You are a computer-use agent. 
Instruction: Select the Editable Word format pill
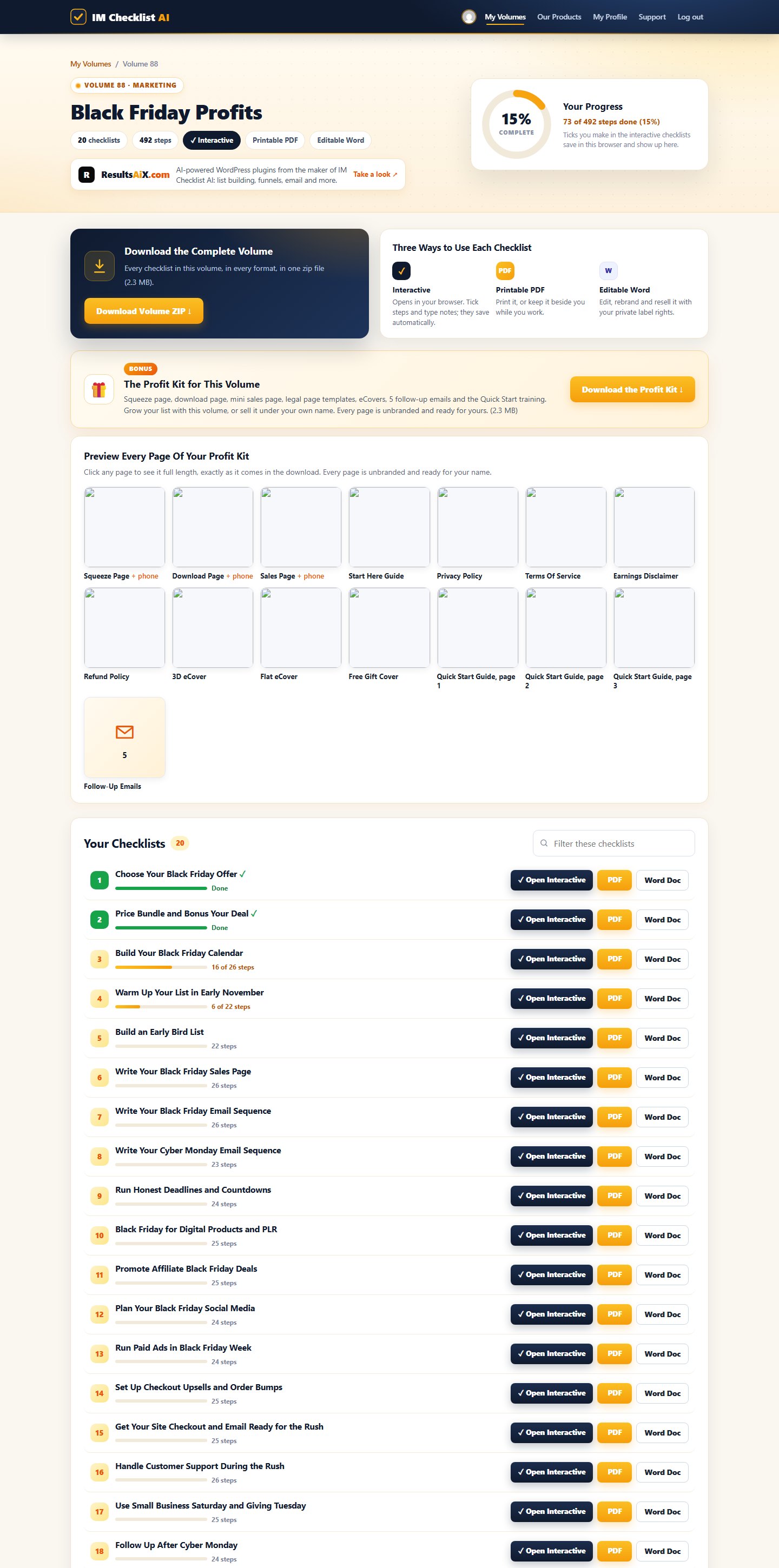point(340,140)
